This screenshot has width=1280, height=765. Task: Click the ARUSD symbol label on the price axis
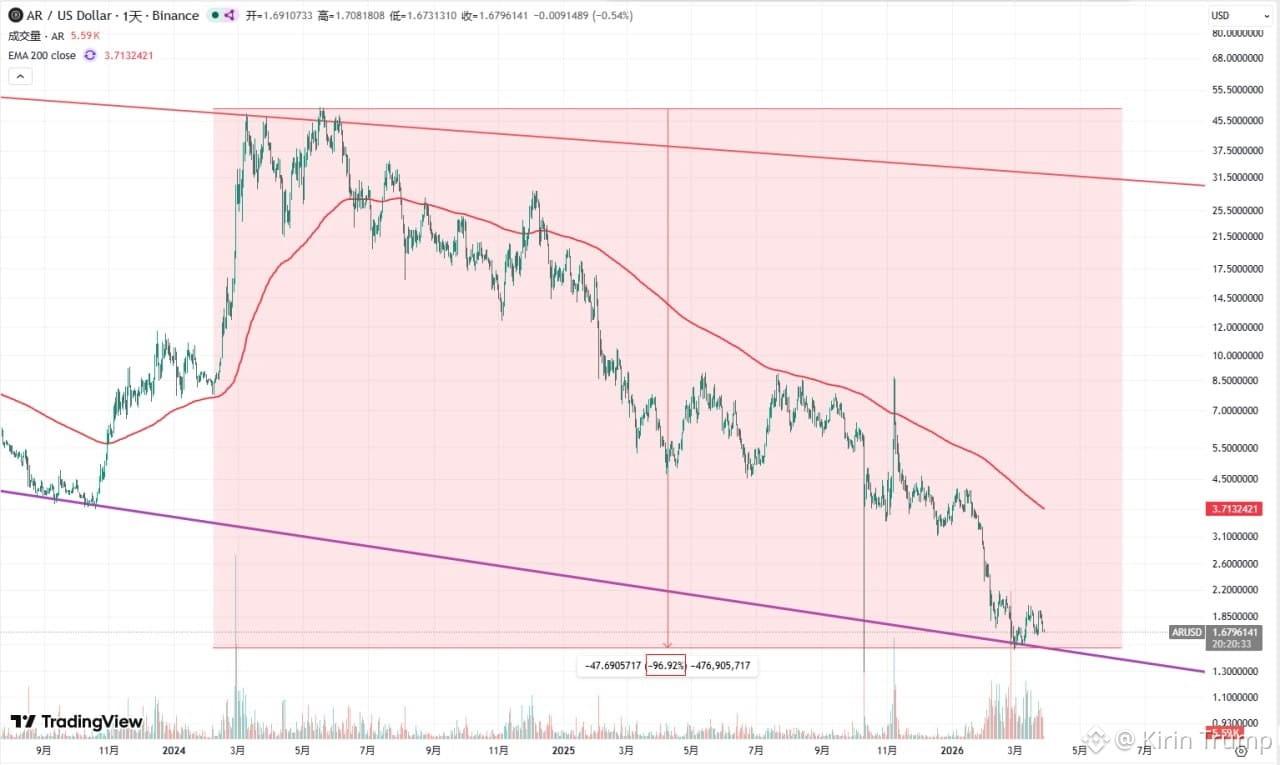[1187, 633]
